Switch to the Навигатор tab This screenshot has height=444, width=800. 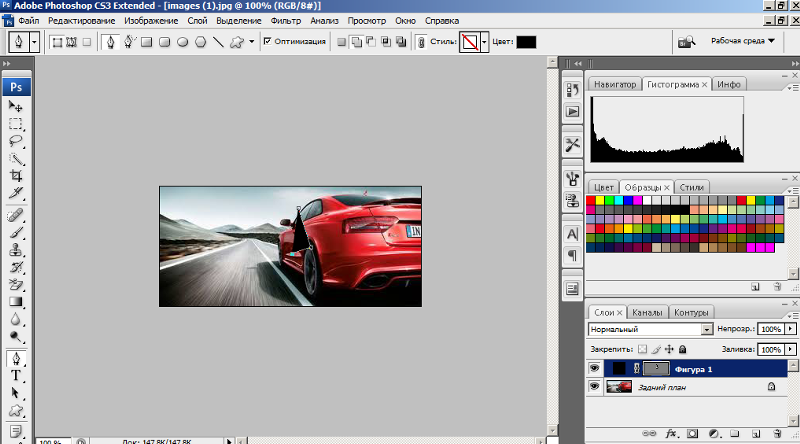(x=615, y=84)
